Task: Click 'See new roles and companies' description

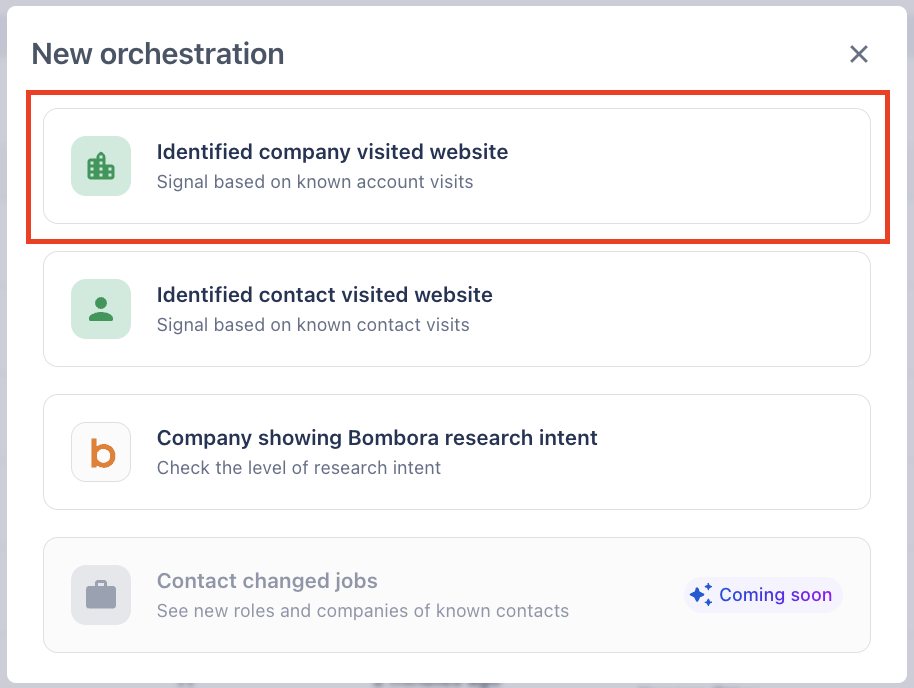Action: 362,610
